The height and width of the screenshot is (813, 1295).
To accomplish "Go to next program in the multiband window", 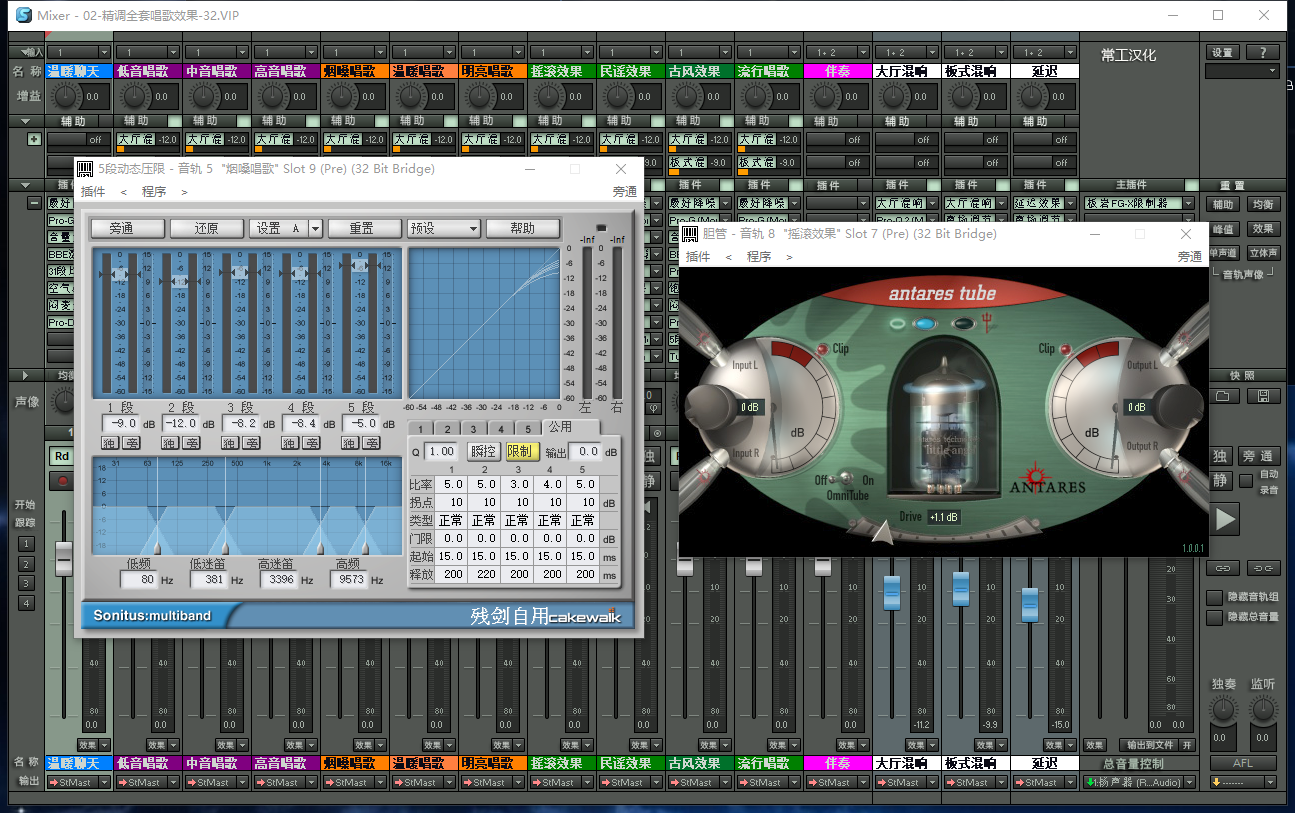I will tap(184, 192).
